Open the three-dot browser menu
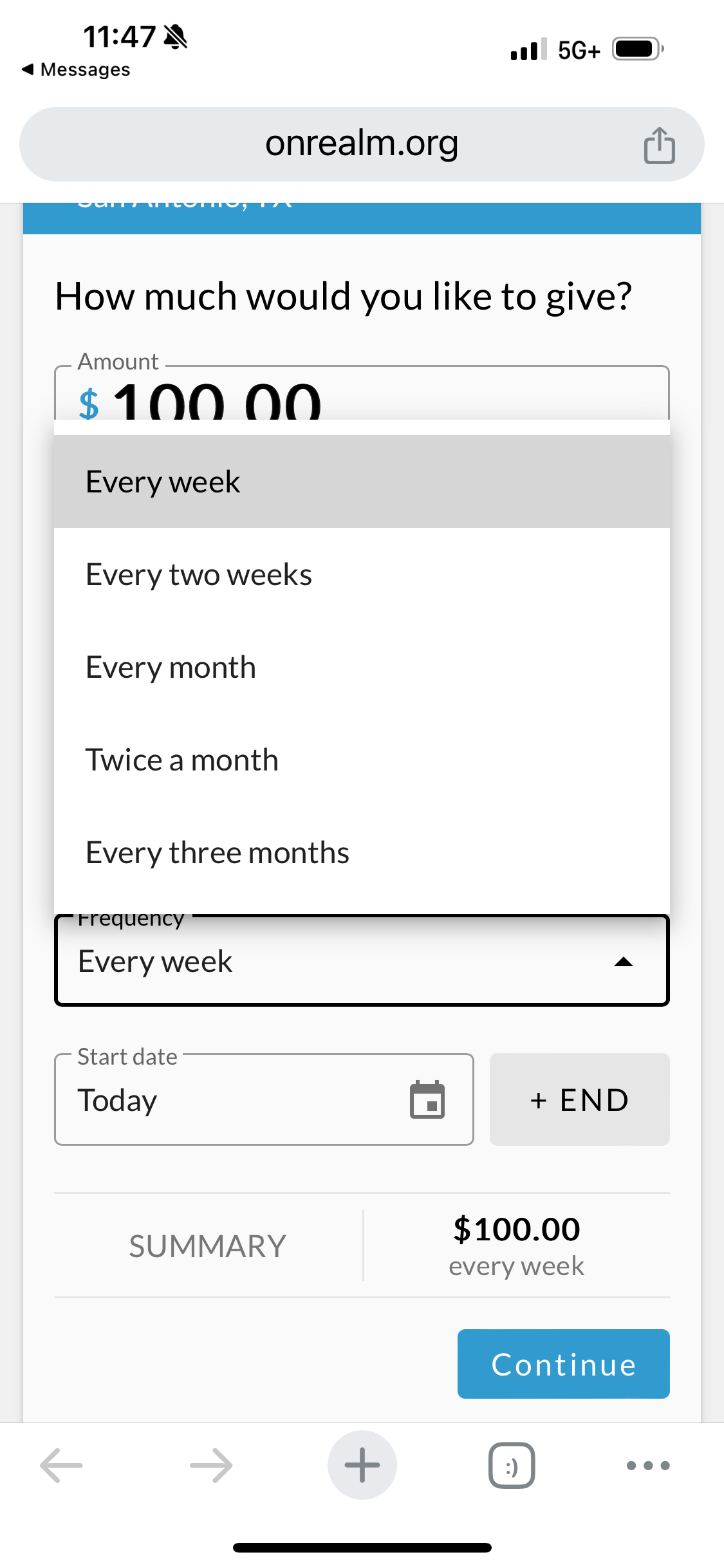 (x=648, y=1466)
